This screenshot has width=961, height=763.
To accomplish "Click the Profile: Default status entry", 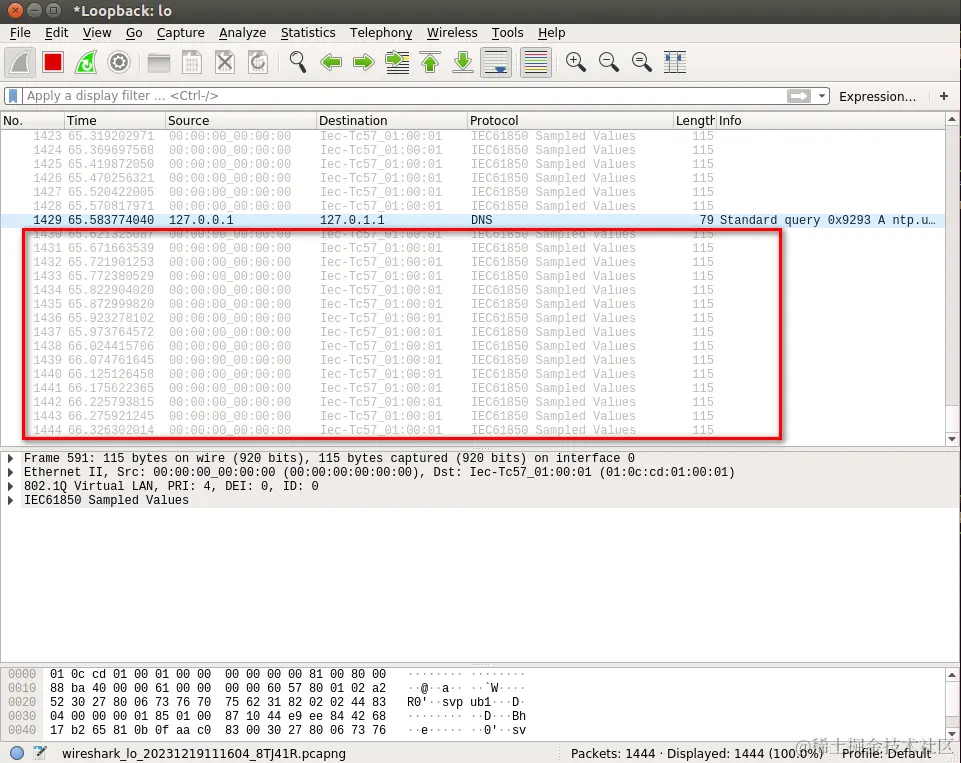I will (886, 754).
